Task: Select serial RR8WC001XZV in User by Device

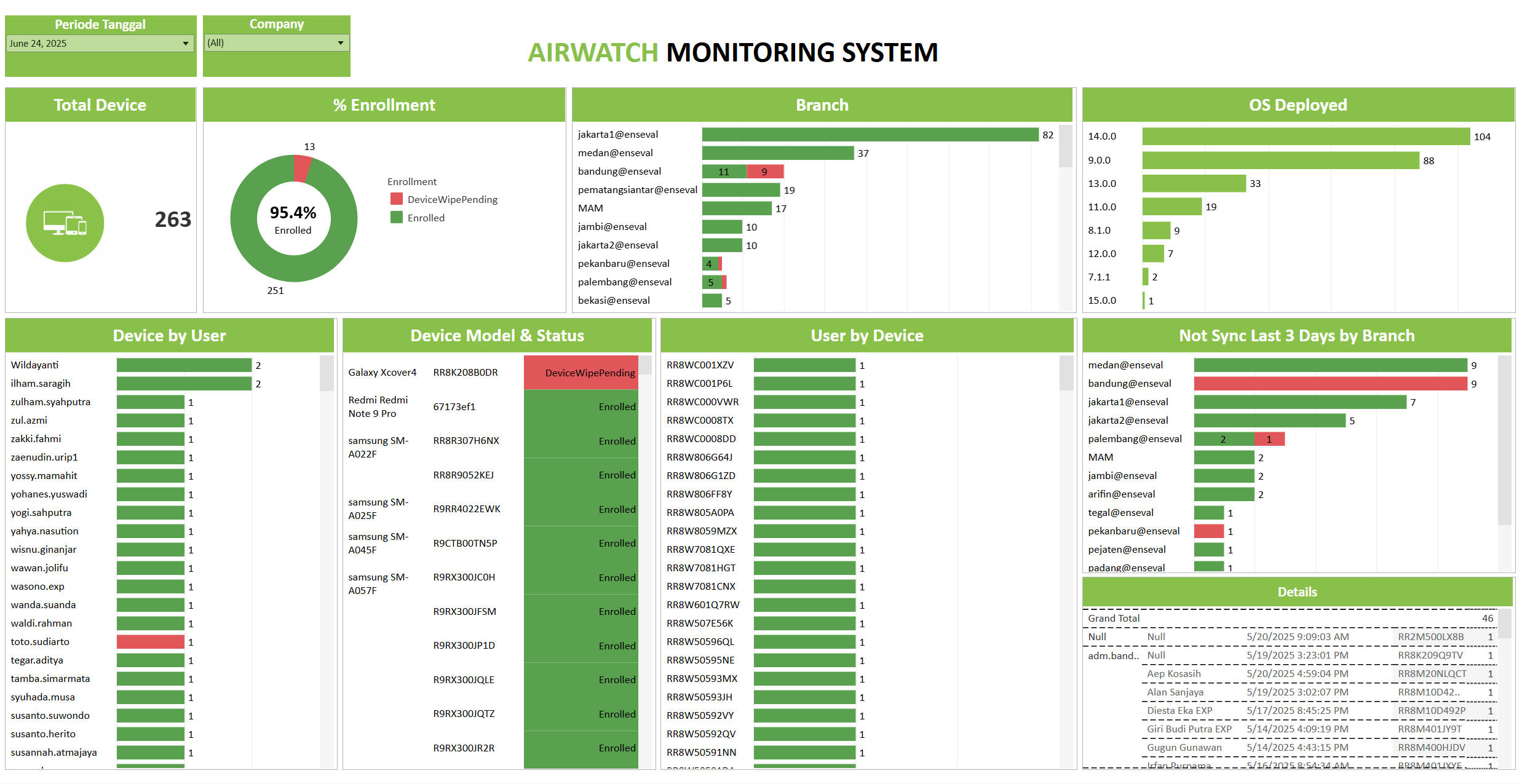Action: click(x=700, y=365)
